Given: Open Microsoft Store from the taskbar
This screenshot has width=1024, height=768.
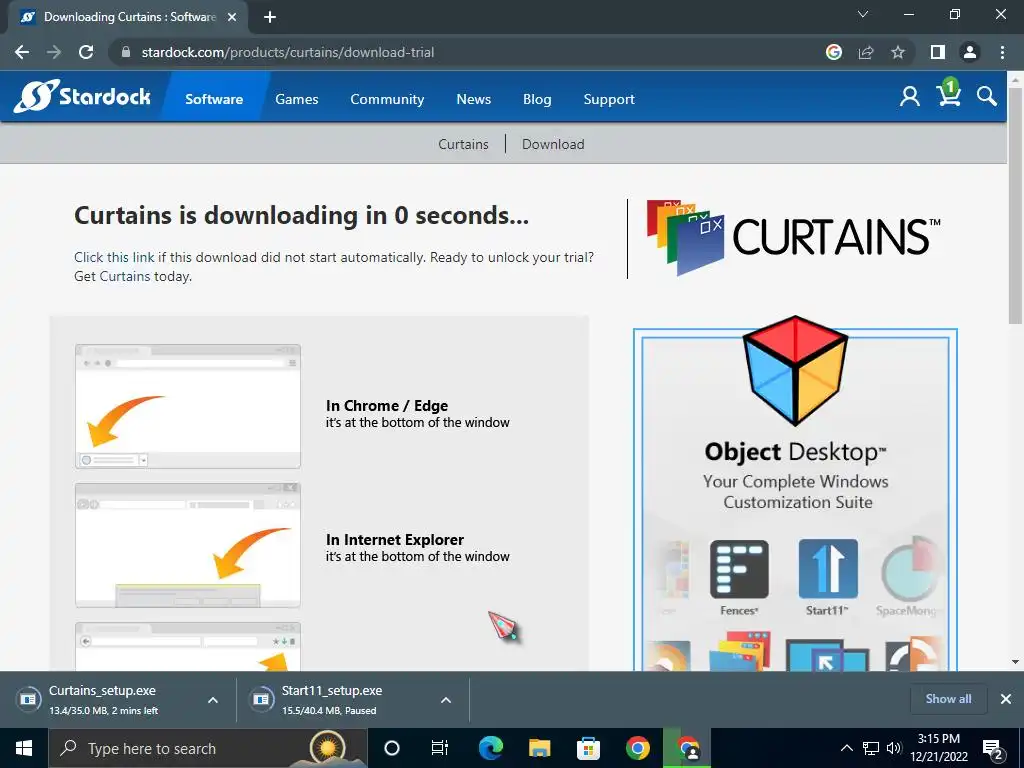Looking at the screenshot, I should coord(588,748).
